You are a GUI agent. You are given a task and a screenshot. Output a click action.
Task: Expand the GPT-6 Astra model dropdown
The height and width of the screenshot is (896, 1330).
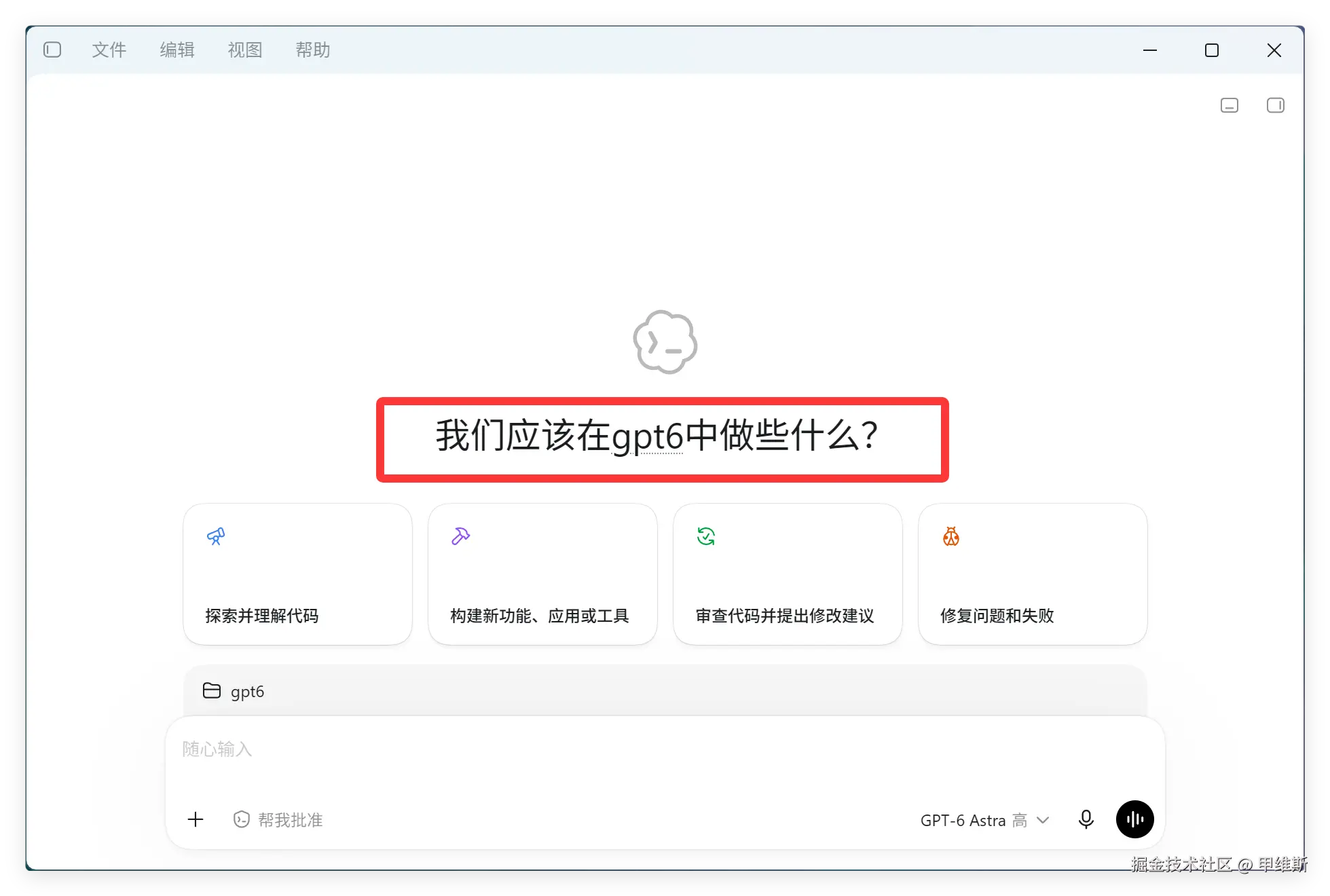point(984,820)
